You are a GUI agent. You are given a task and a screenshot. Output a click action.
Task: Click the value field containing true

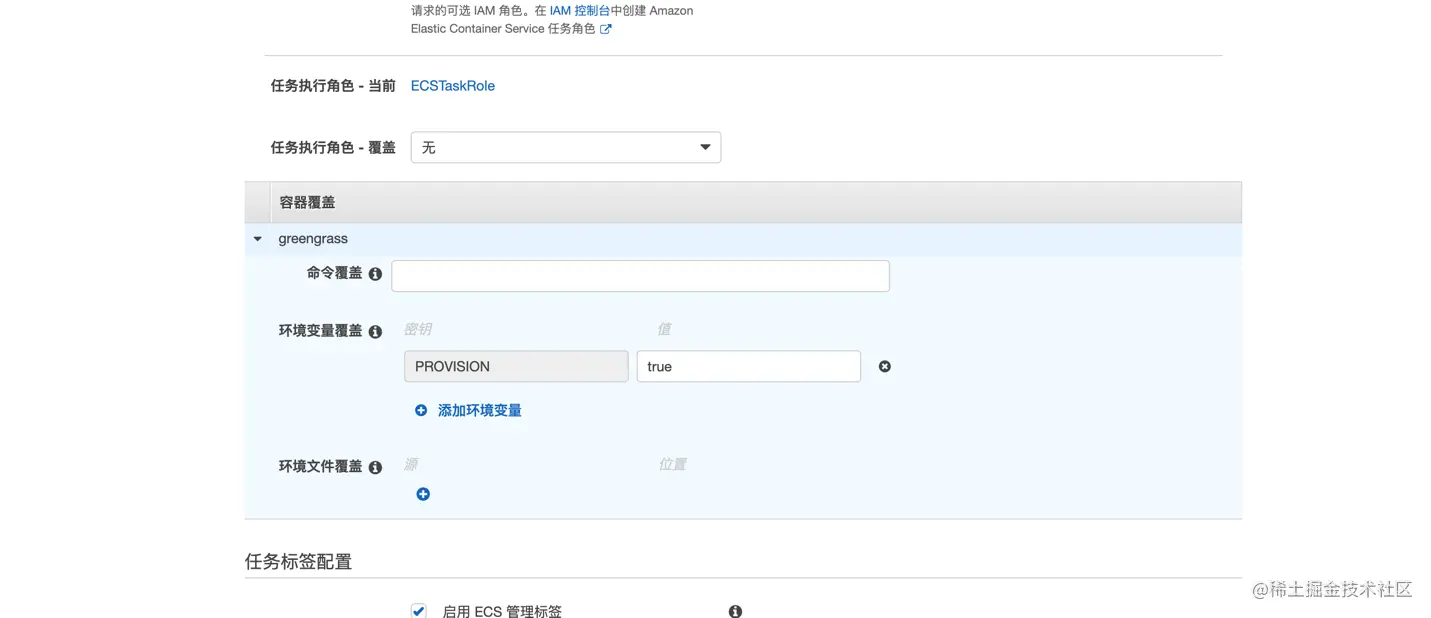click(748, 366)
